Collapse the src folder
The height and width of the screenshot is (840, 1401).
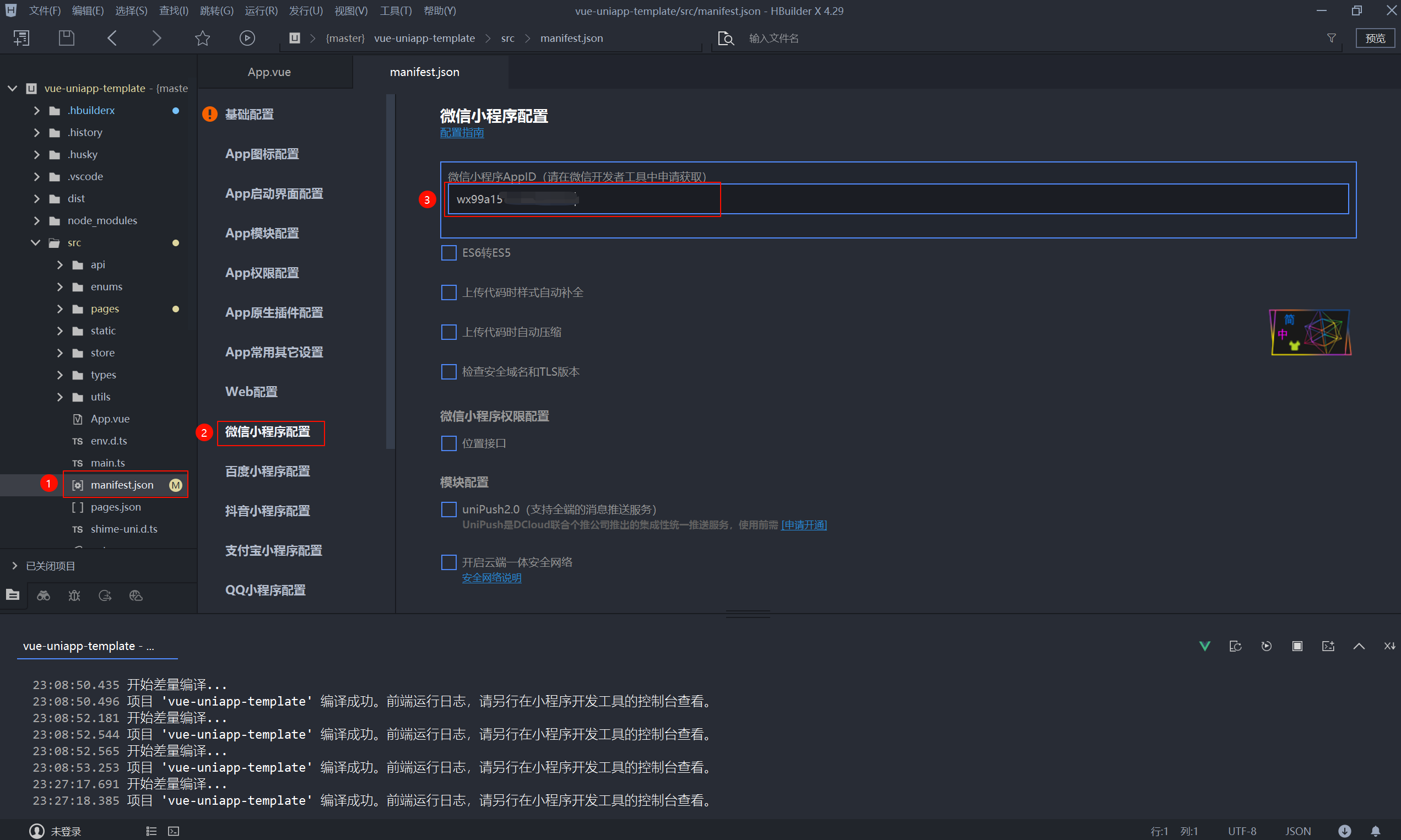click(36, 242)
